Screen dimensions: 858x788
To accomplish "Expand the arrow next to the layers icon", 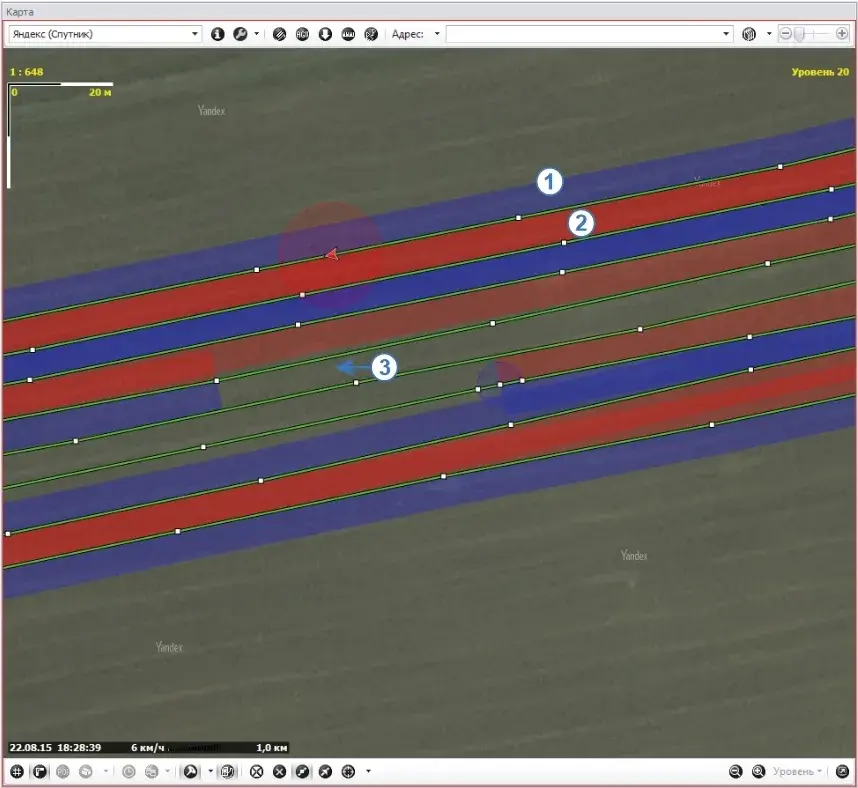I will point(769,34).
